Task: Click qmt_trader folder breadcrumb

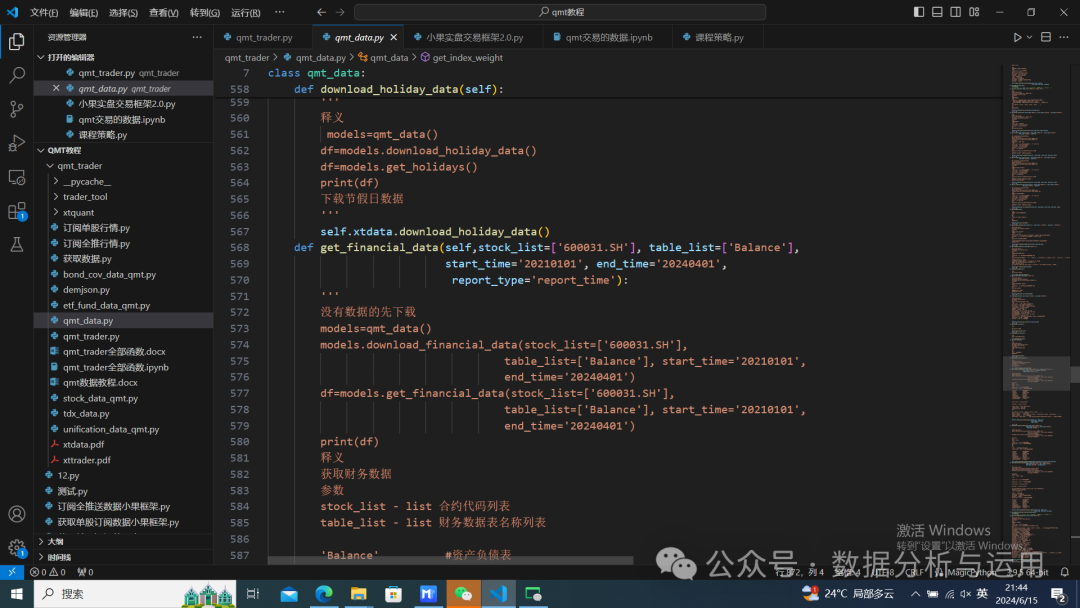Action: coord(247,58)
